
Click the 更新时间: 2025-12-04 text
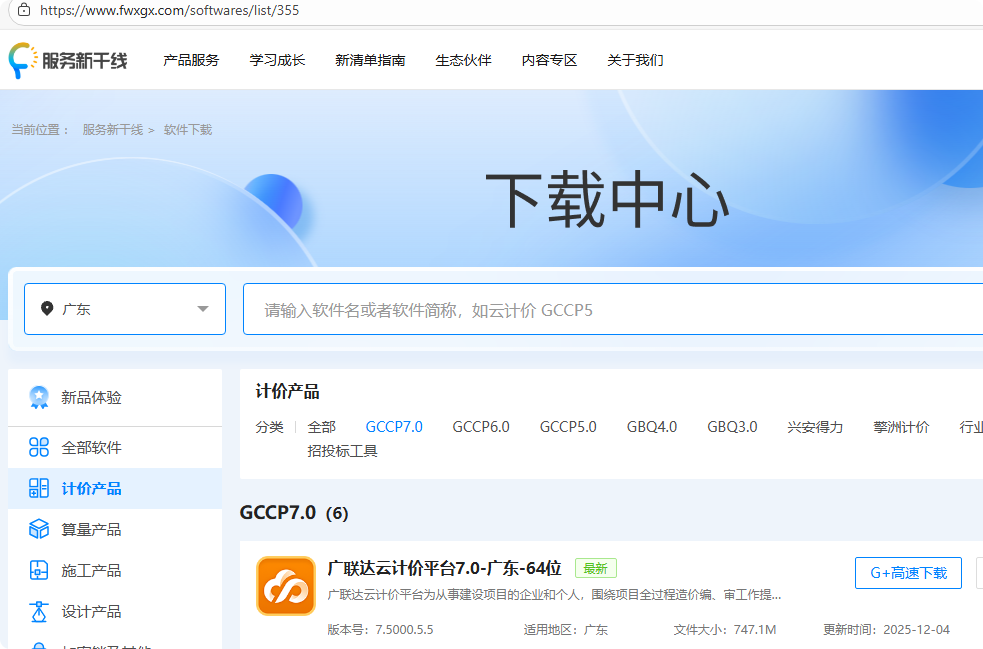coord(886,630)
